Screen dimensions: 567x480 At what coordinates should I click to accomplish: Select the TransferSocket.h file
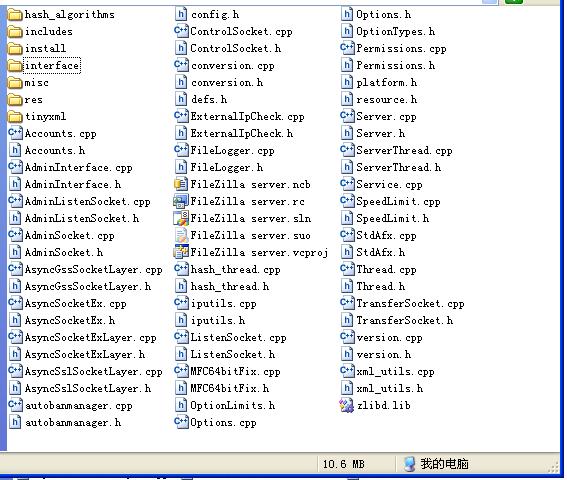397,320
